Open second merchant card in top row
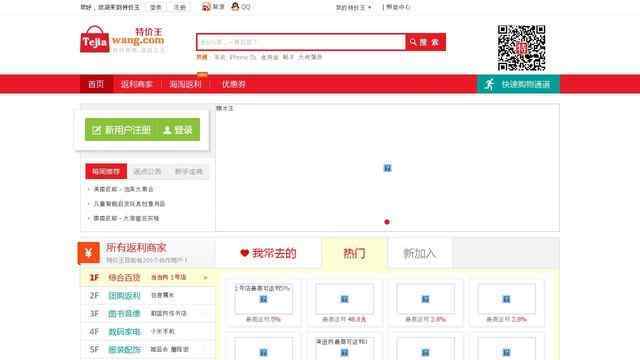The height and width of the screenshot is (360, 640). [344, 303]
